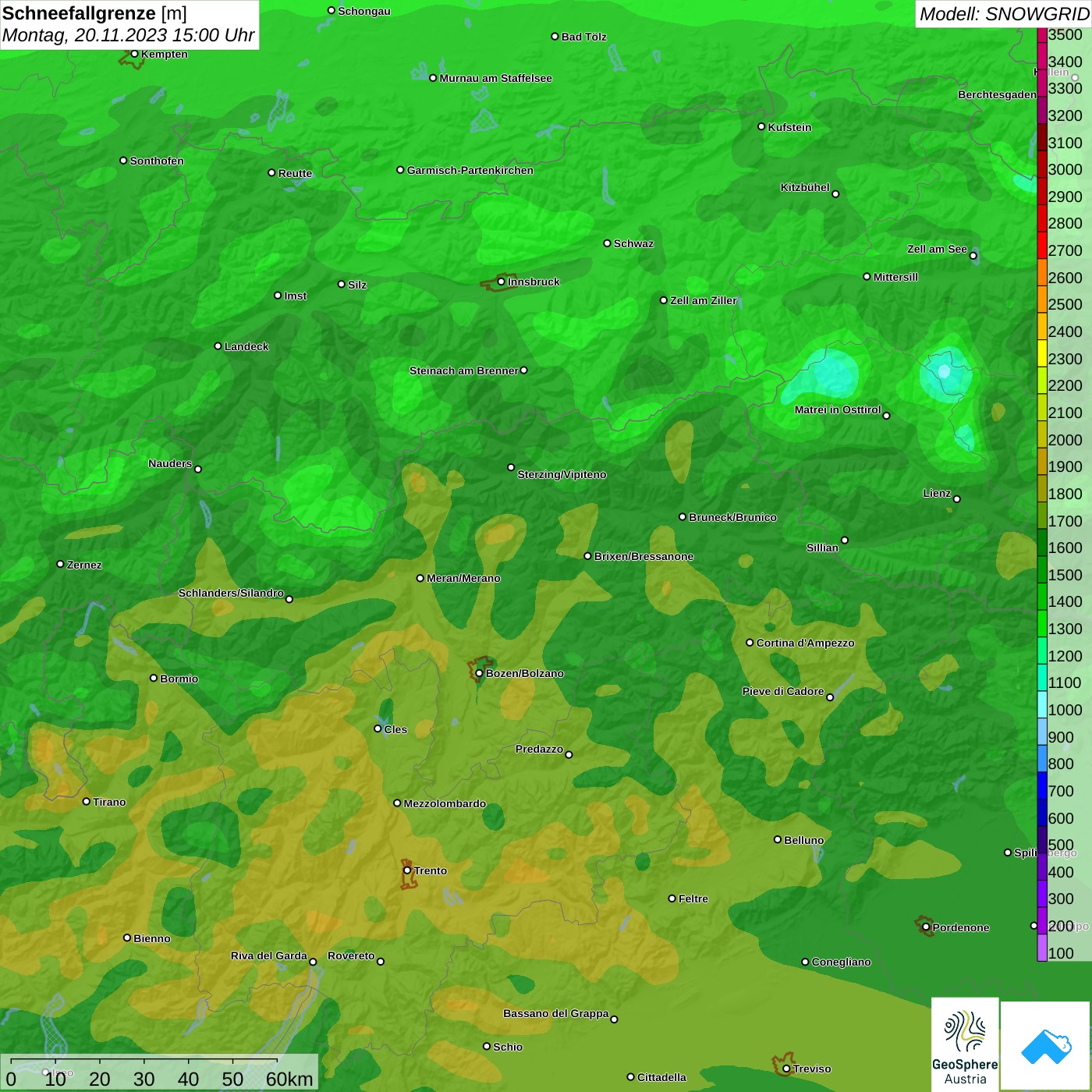Click the Kitzbühel label
Image resolution: width=1092 pixels, height=1092 pixels.
tap(805, 187)
